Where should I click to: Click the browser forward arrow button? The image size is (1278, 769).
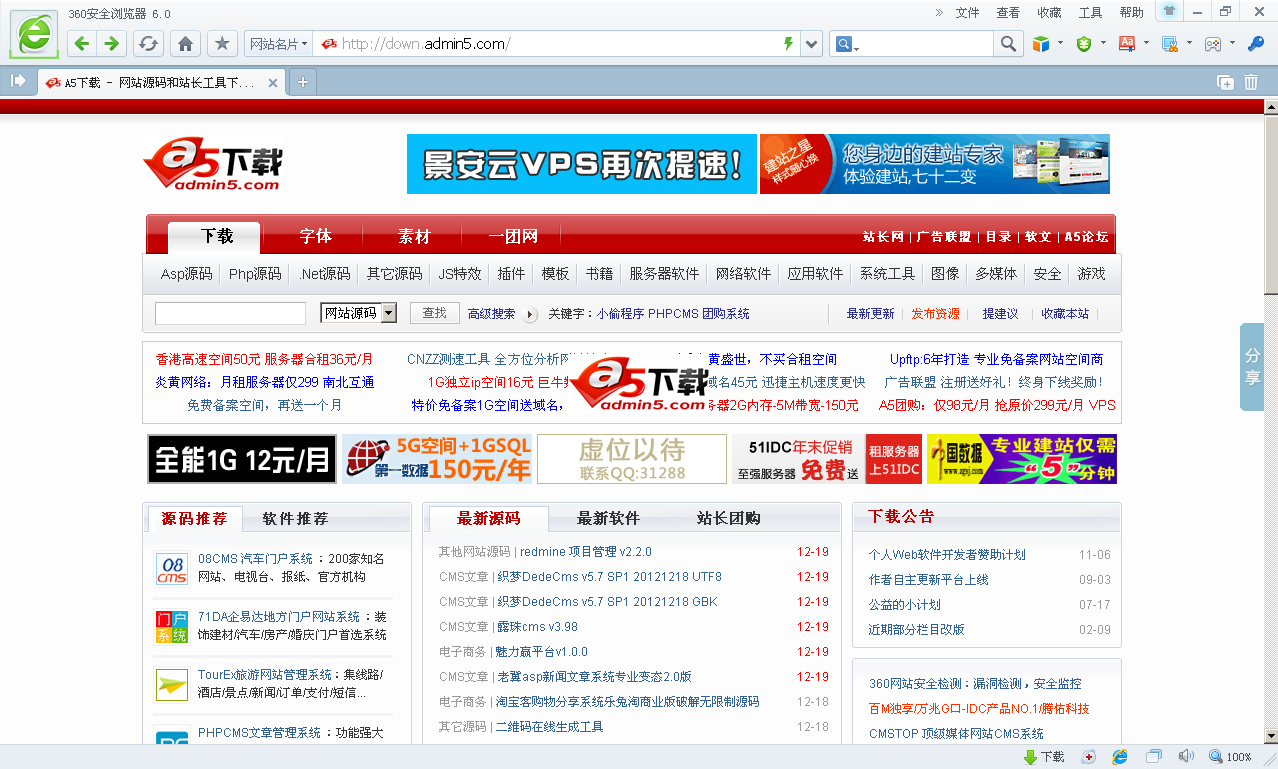click(111, 44)
